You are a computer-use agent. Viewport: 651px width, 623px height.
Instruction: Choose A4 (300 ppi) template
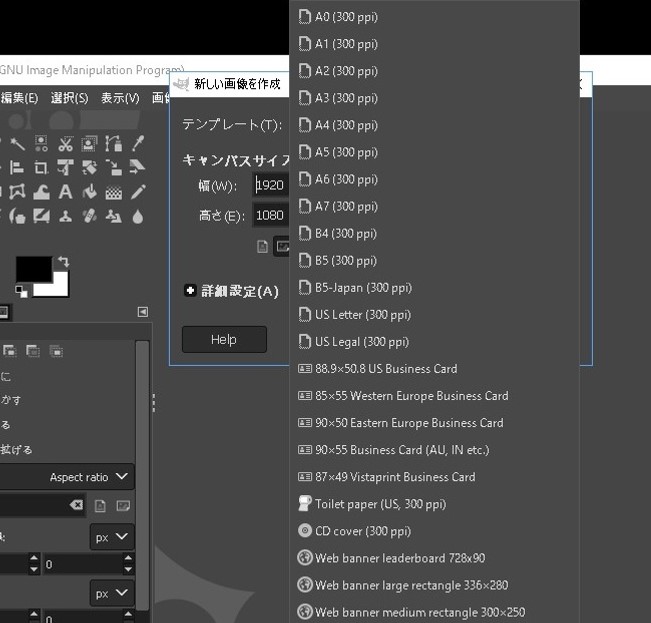[x=345, y=125]
